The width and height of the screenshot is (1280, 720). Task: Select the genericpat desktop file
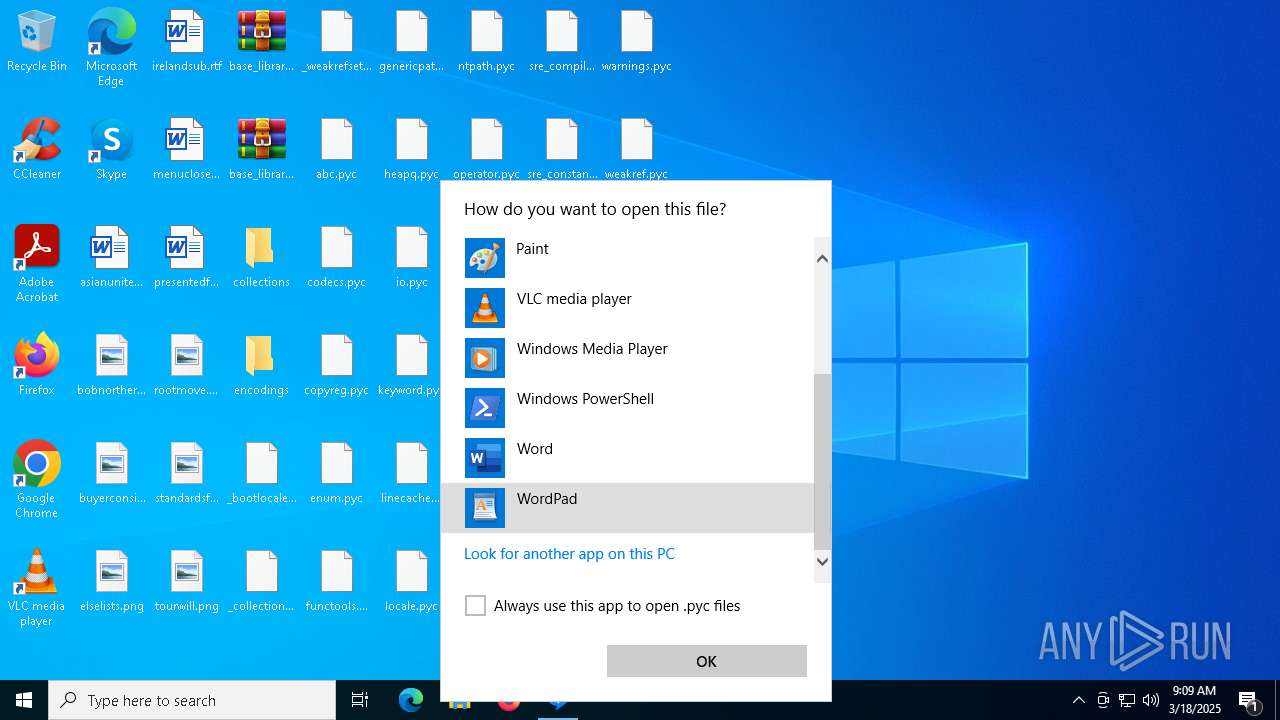(x=411, y=42)
